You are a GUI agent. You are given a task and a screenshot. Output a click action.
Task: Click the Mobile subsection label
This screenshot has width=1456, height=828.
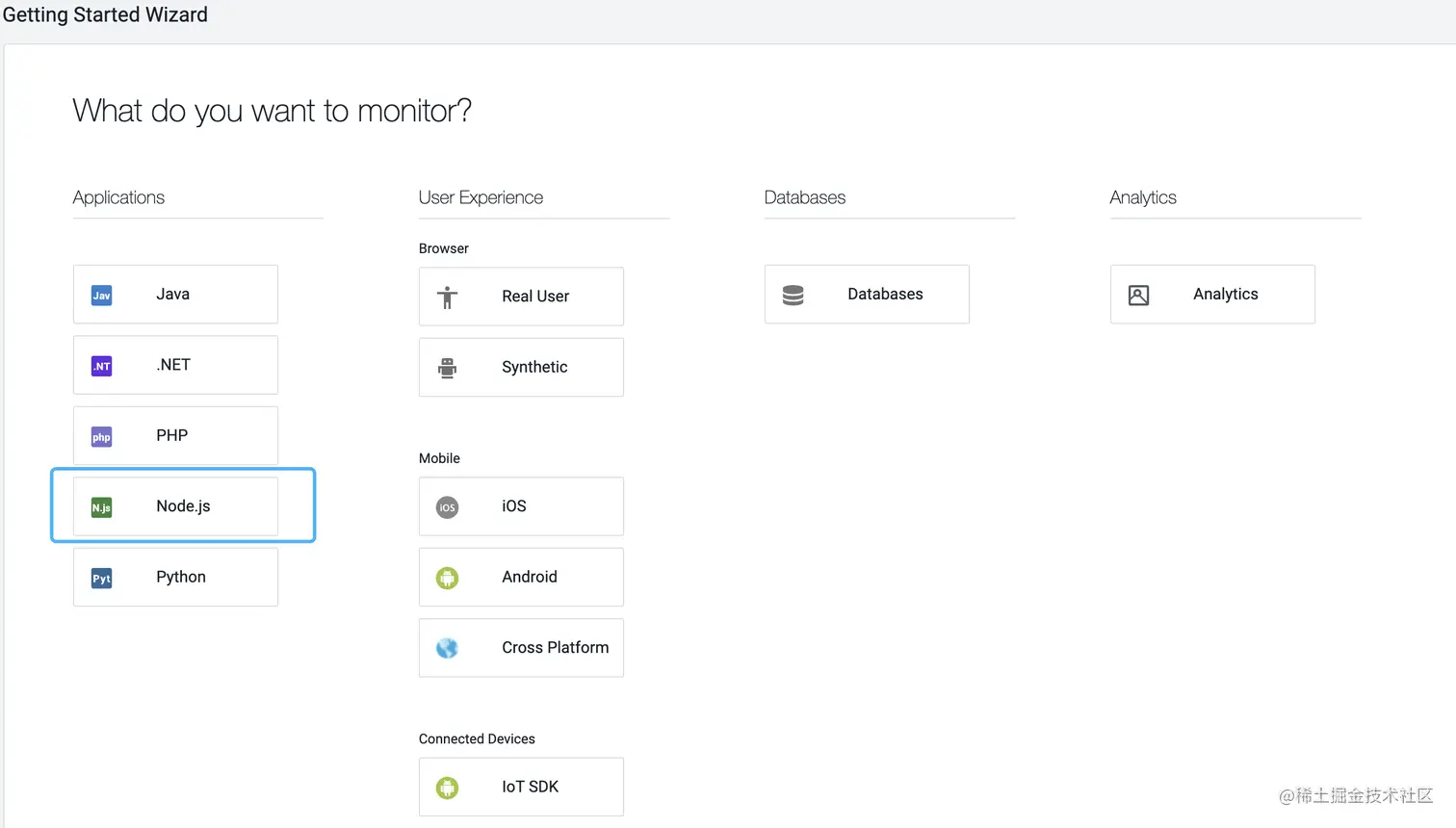click(x=439, y=458)
